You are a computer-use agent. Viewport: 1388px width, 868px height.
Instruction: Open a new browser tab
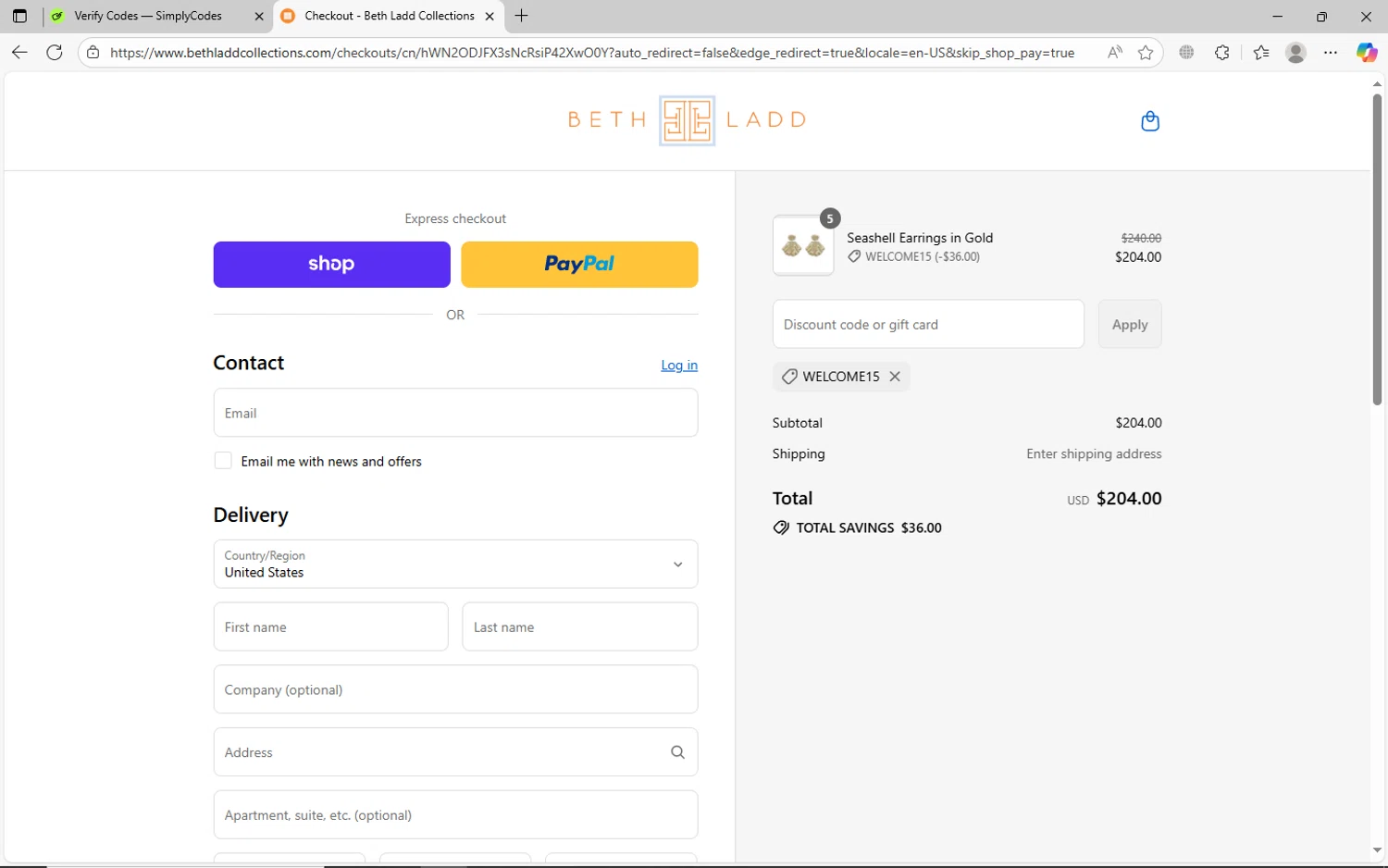click(x=522, y=16)
